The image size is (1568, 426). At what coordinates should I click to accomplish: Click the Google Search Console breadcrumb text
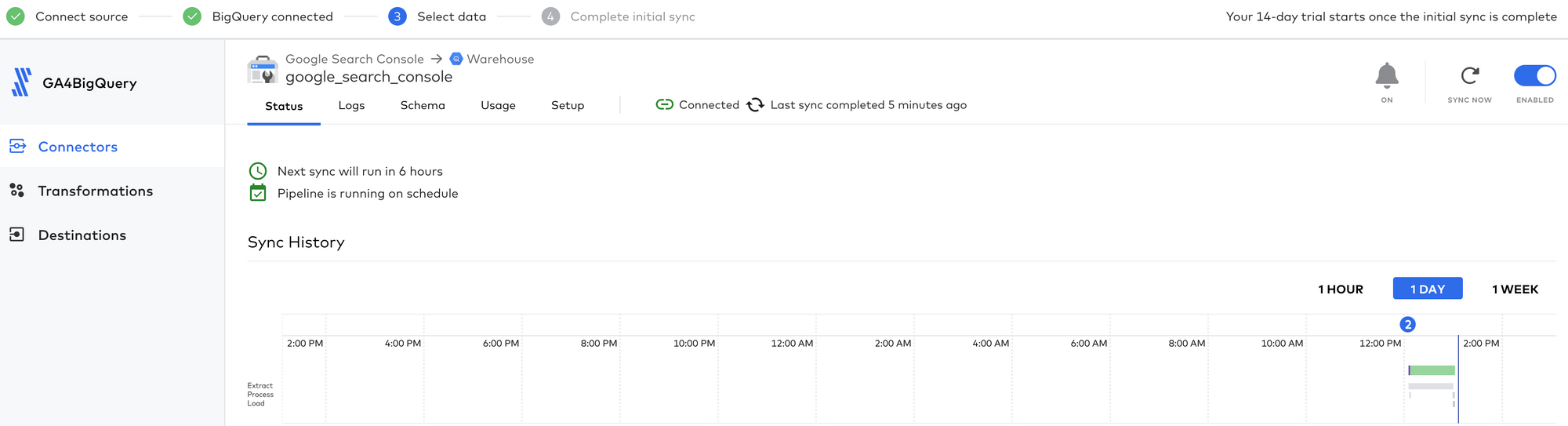pos(354,59)
